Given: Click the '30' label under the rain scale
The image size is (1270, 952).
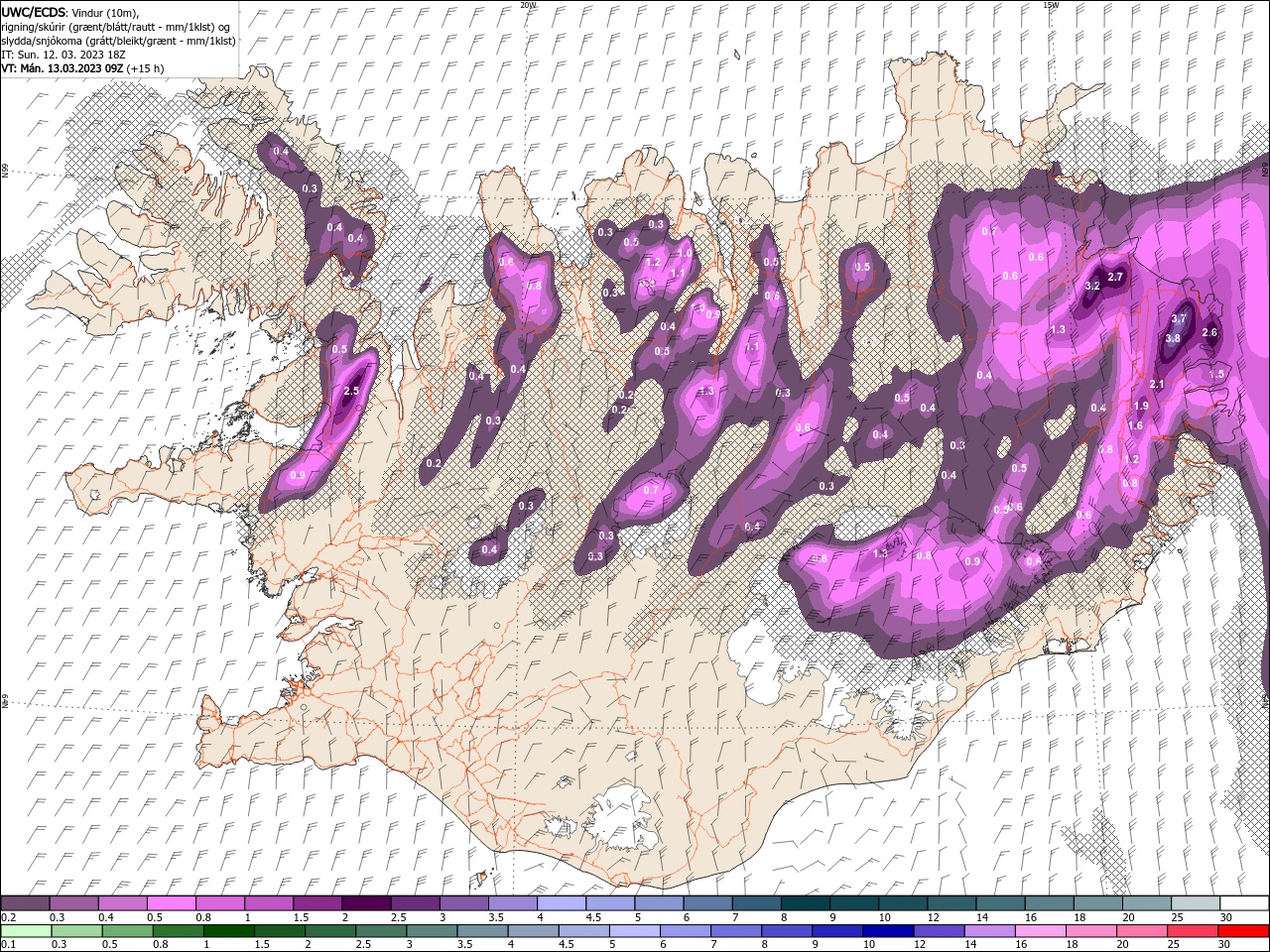Looking at the screenshot, I should point(1223,945).
